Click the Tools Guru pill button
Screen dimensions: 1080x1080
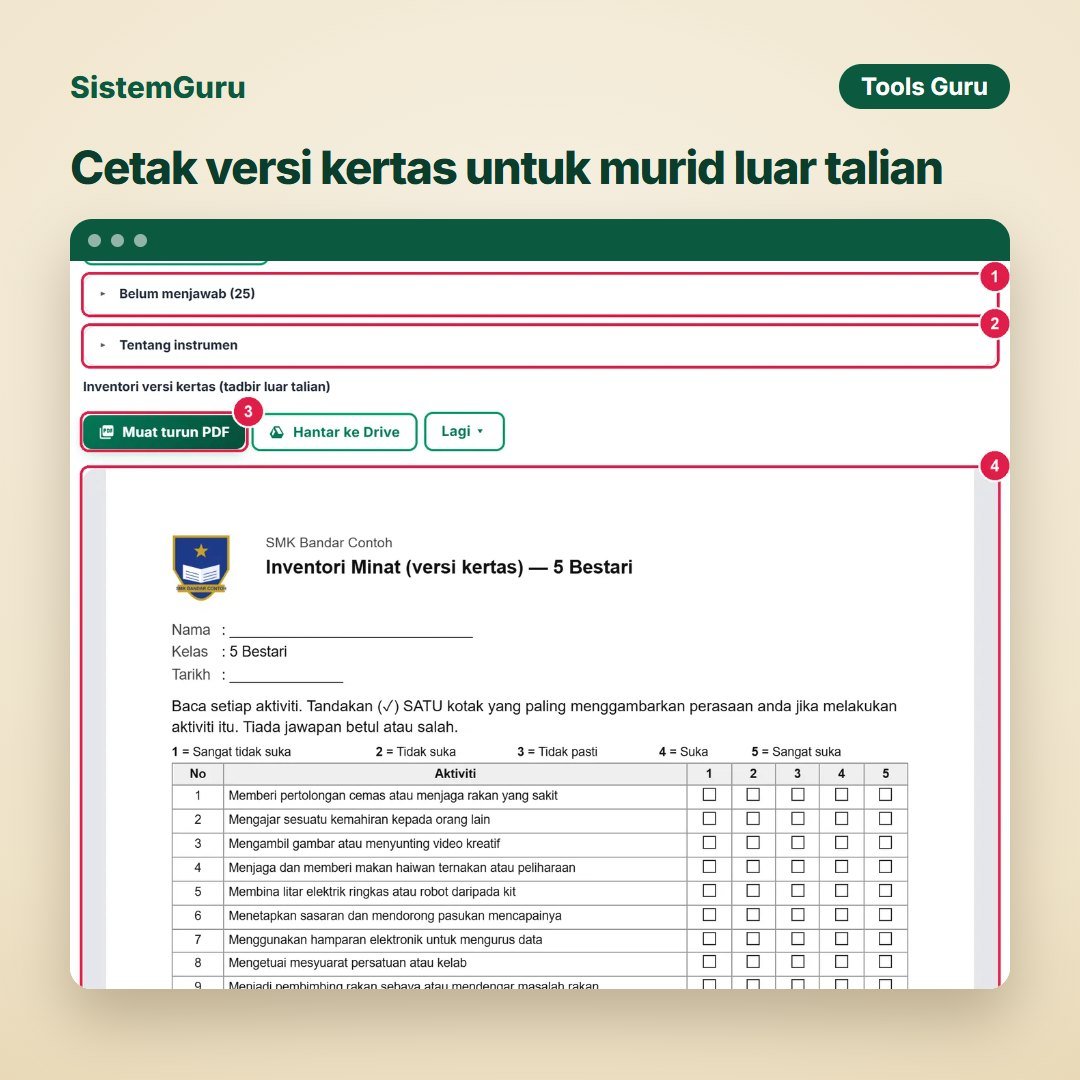coord(924,87)
